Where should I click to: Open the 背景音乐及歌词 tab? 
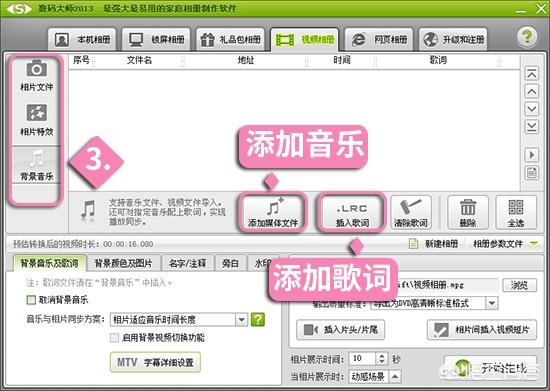(x=49, y=263)
